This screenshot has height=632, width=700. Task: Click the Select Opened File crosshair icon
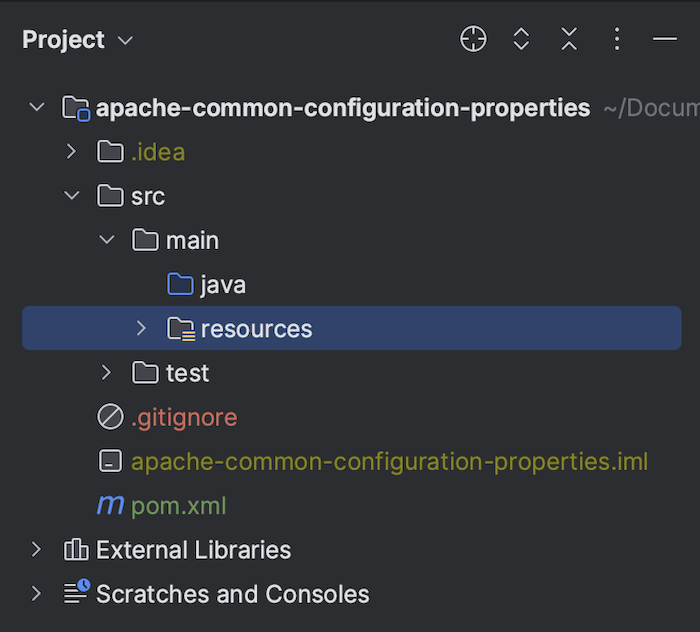click(473, 39)
